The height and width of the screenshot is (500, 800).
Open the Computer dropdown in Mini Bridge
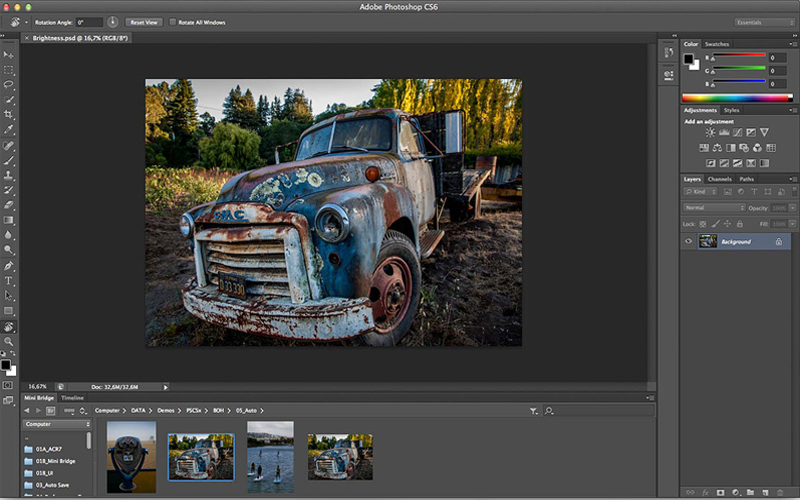(57, 424)
